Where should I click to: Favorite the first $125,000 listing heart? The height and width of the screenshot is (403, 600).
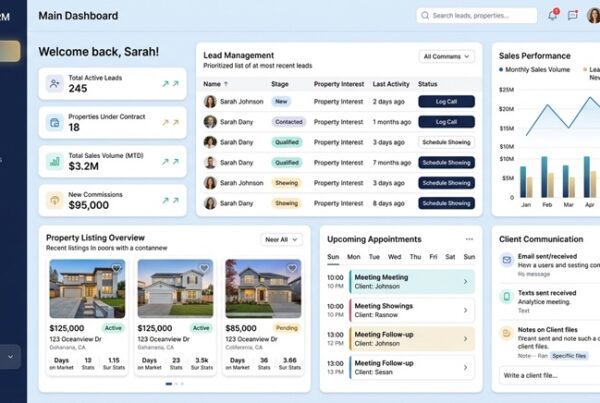click(116, 268)
